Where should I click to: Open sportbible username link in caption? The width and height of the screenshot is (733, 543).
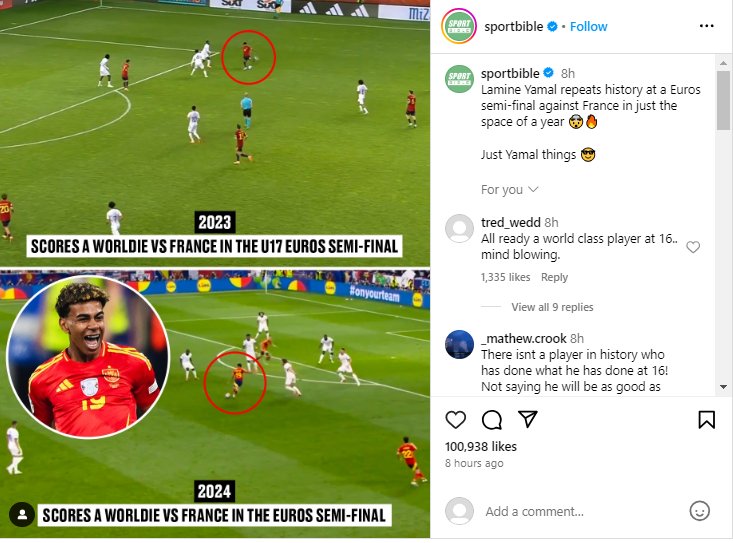[x=510, y=73]
